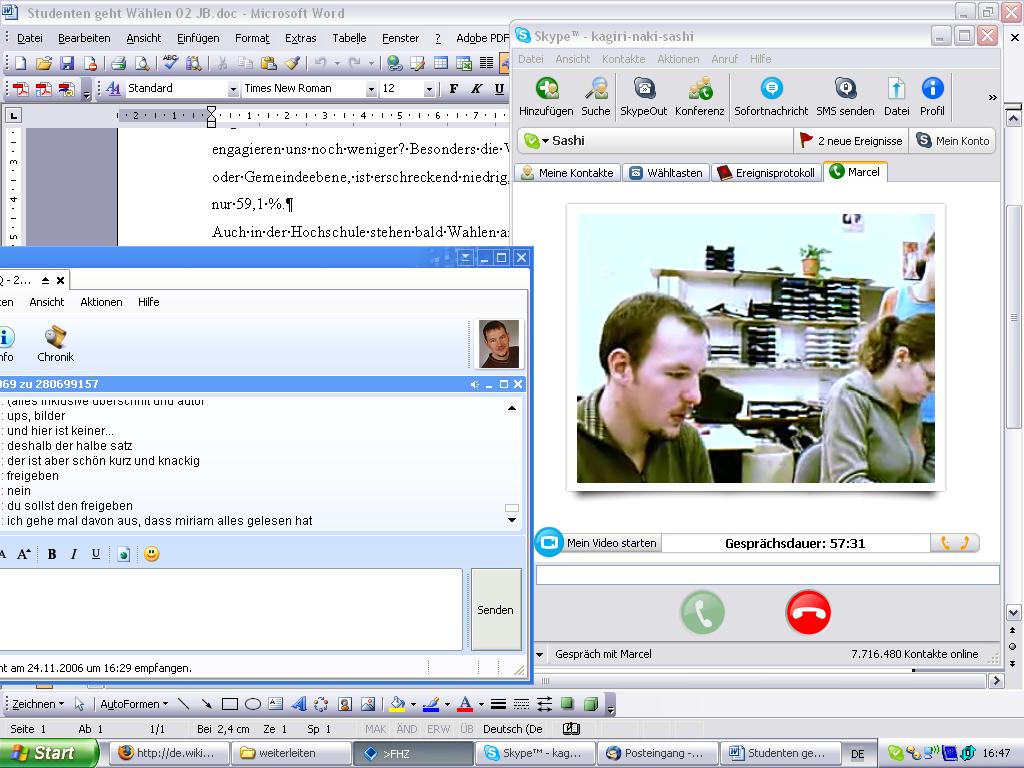Click the first Adobe PDF convert icon
Screen dimensions: 1024x768
tap(20, 89)
